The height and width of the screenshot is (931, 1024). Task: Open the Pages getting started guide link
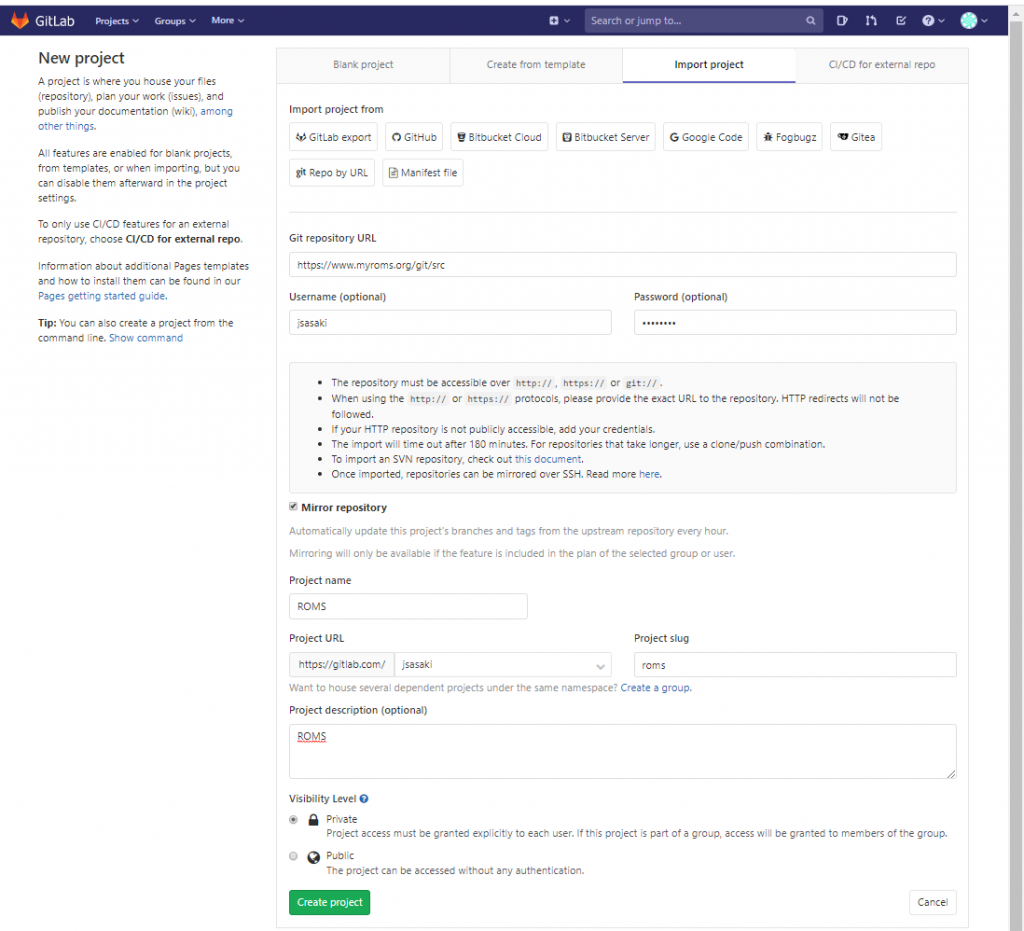(x=101, y=296)
